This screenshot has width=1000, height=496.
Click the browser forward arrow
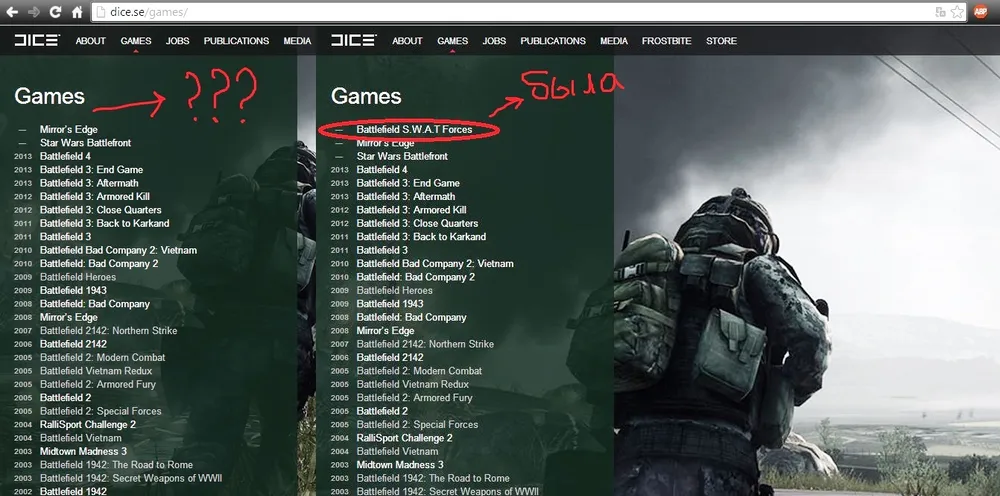(x=34, y=11)
